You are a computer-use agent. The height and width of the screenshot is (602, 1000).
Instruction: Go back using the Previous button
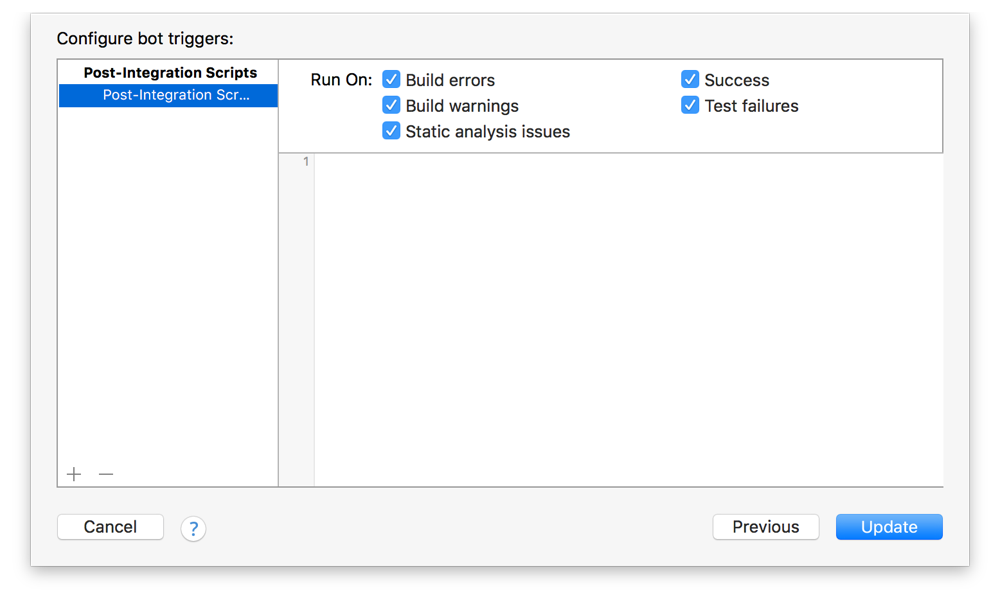765,527
